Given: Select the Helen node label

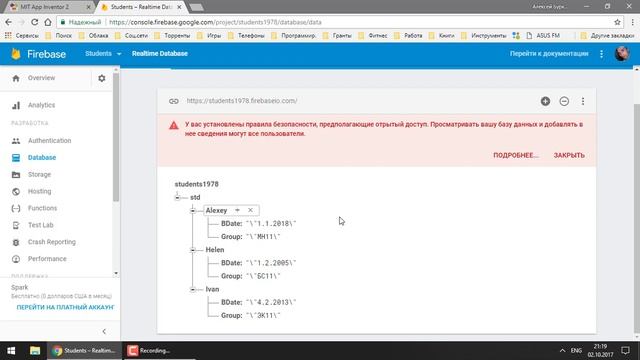Looking at the screenshot, I should coord(215,250).
